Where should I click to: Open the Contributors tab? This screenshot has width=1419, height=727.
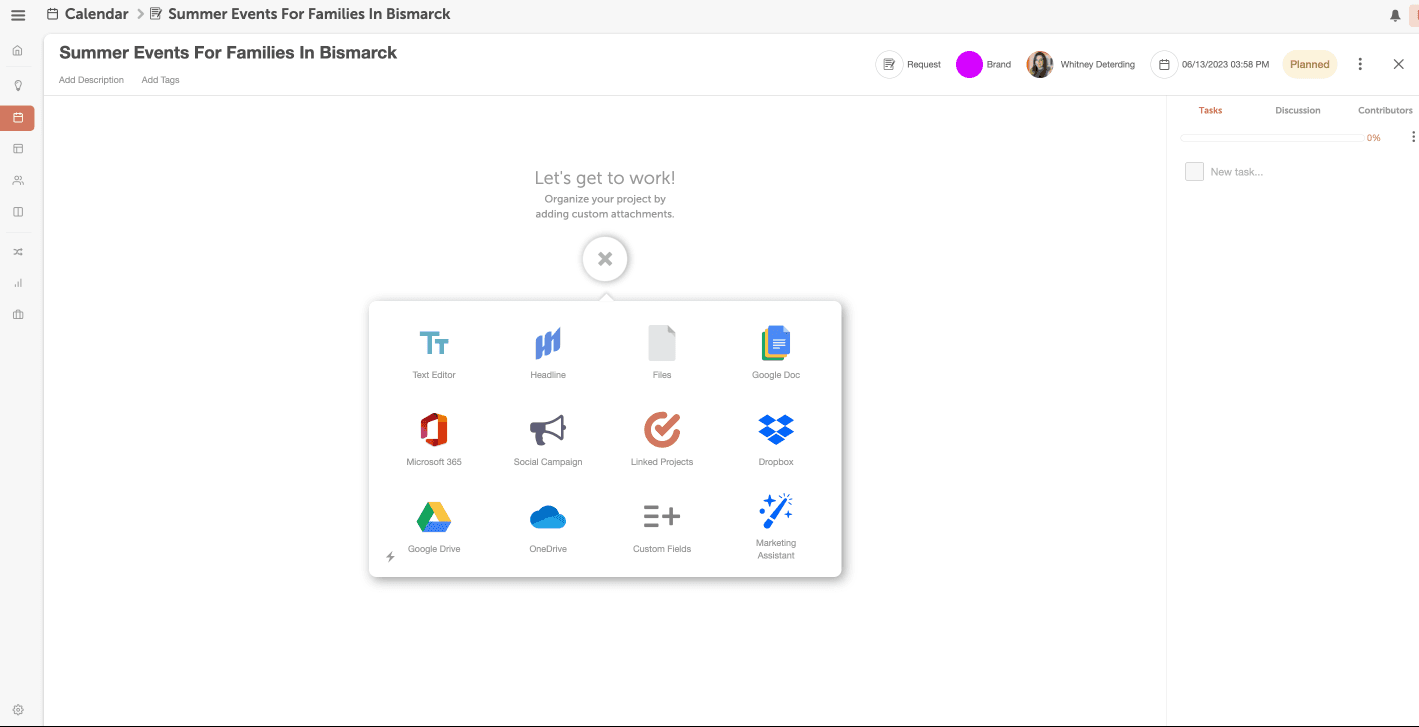coord(1385,110)
